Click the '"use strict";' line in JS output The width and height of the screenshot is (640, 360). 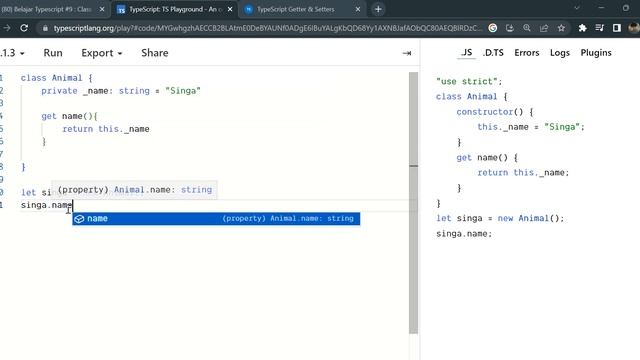469,81
